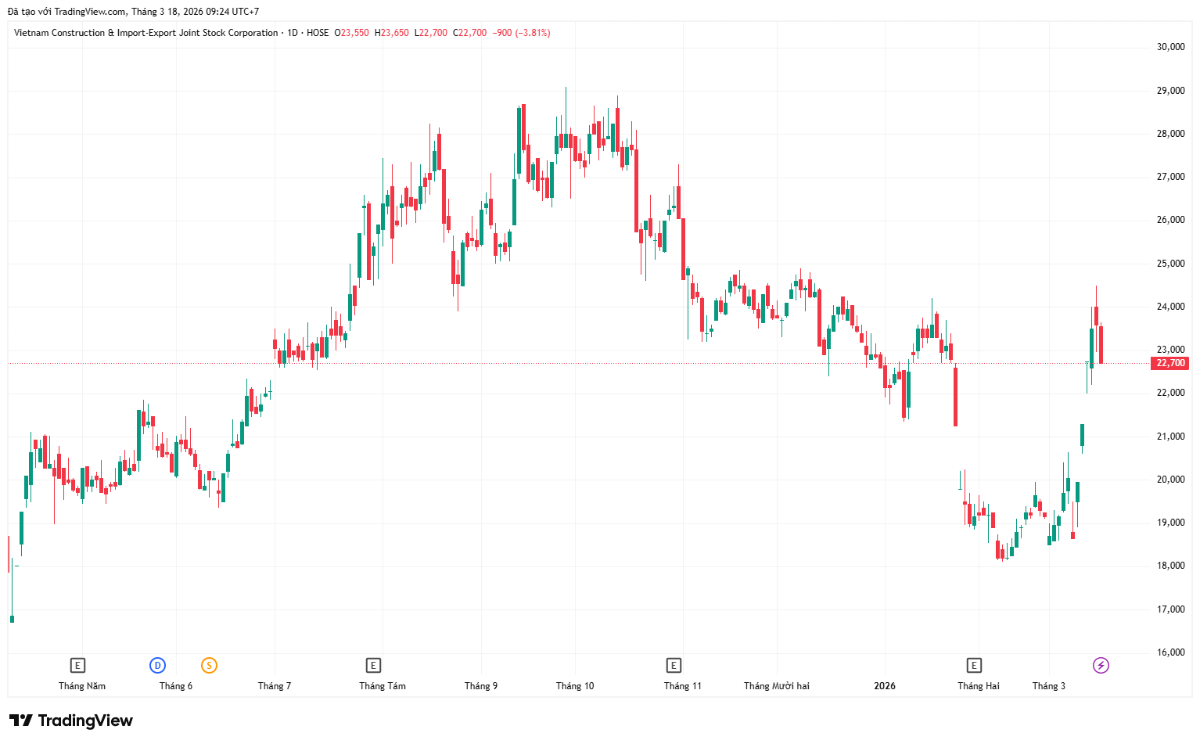The height and width of the screenshot is (744, 1200).
Task: Click the 30,000 price axis label
Action: (x=1170, y=47)
